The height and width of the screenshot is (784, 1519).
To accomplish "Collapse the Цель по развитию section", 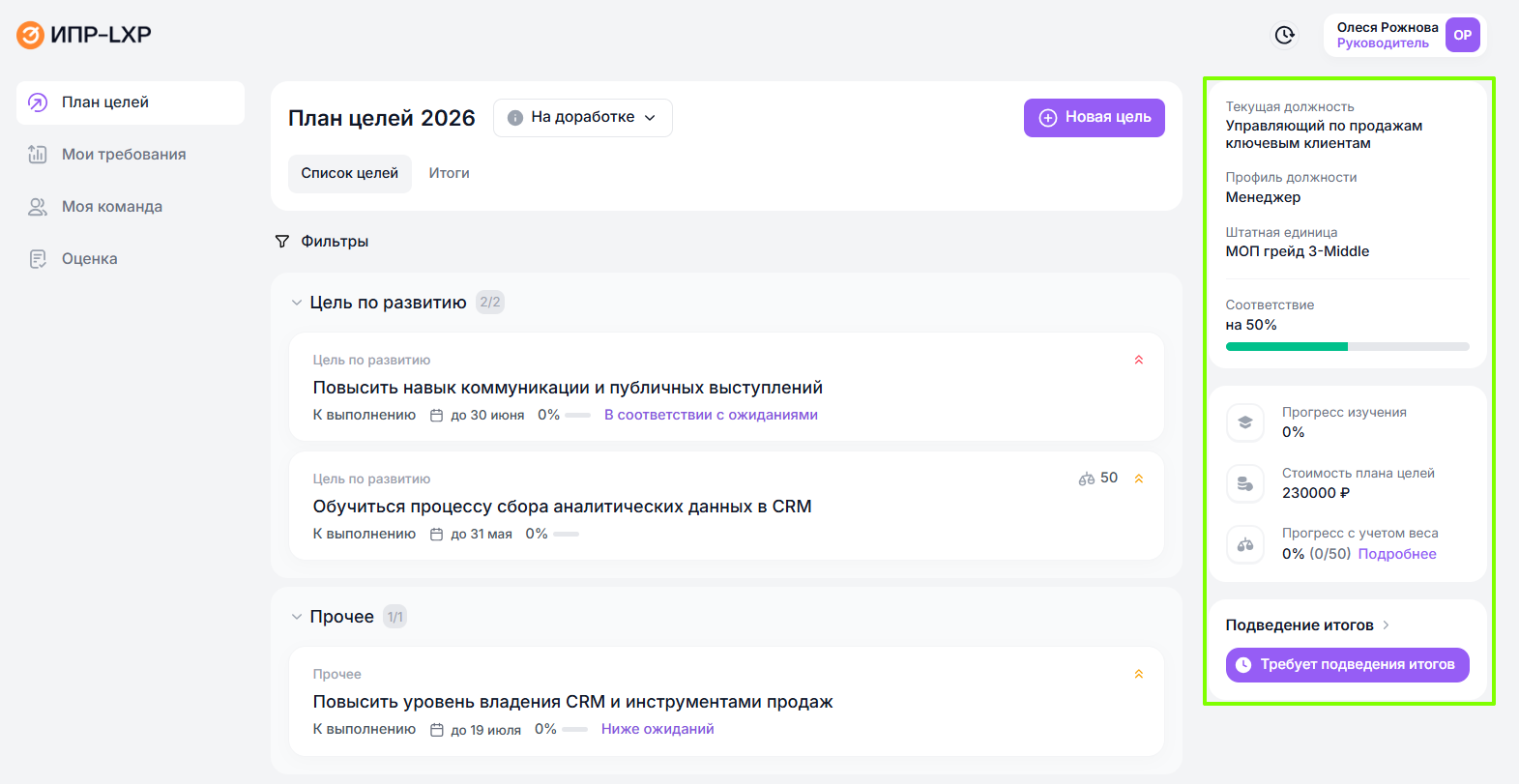I will point(297,303).
